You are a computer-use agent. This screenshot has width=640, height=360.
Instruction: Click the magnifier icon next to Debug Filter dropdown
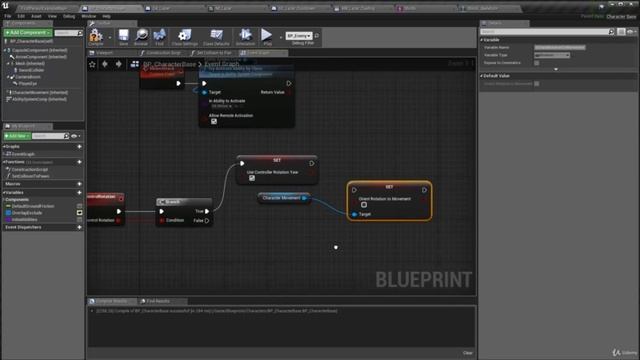[317, 36]
